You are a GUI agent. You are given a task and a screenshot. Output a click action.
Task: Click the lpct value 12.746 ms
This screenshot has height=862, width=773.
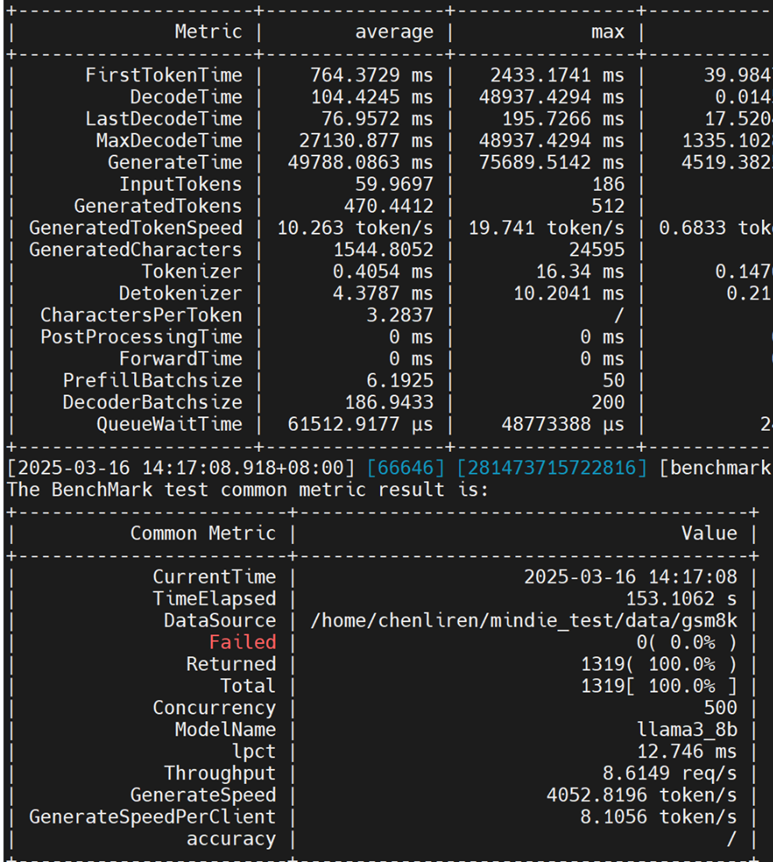pyautogui.click(x=687, y=751)
